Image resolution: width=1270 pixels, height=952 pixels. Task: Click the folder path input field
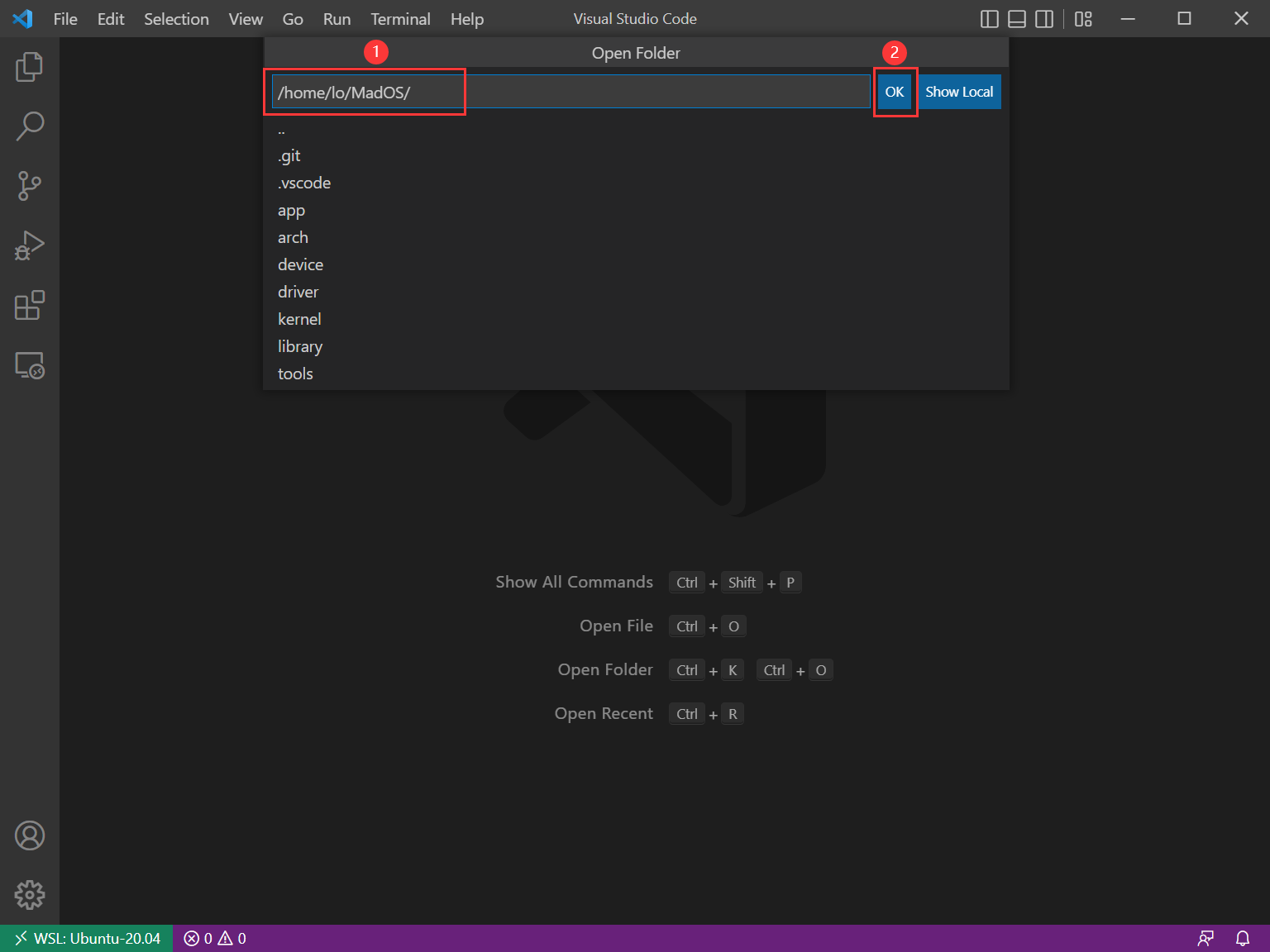[x=571, y=92]
